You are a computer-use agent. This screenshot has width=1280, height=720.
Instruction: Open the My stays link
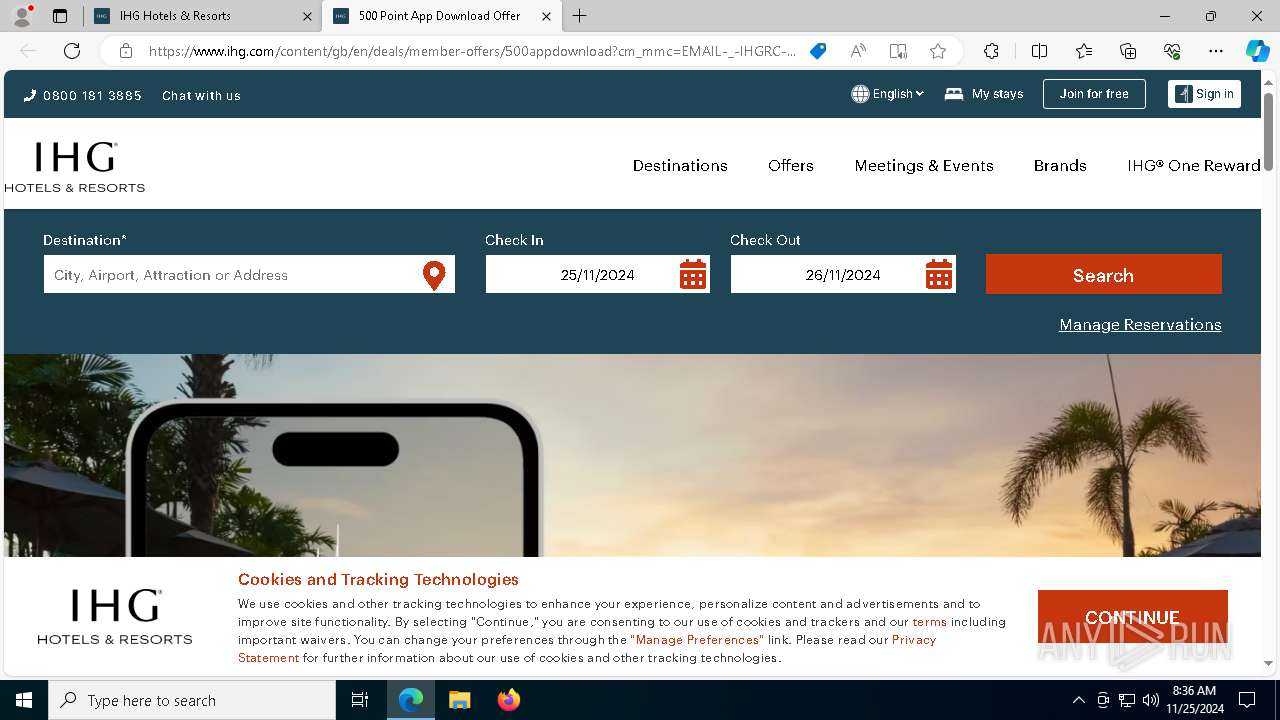coord(984,94)
